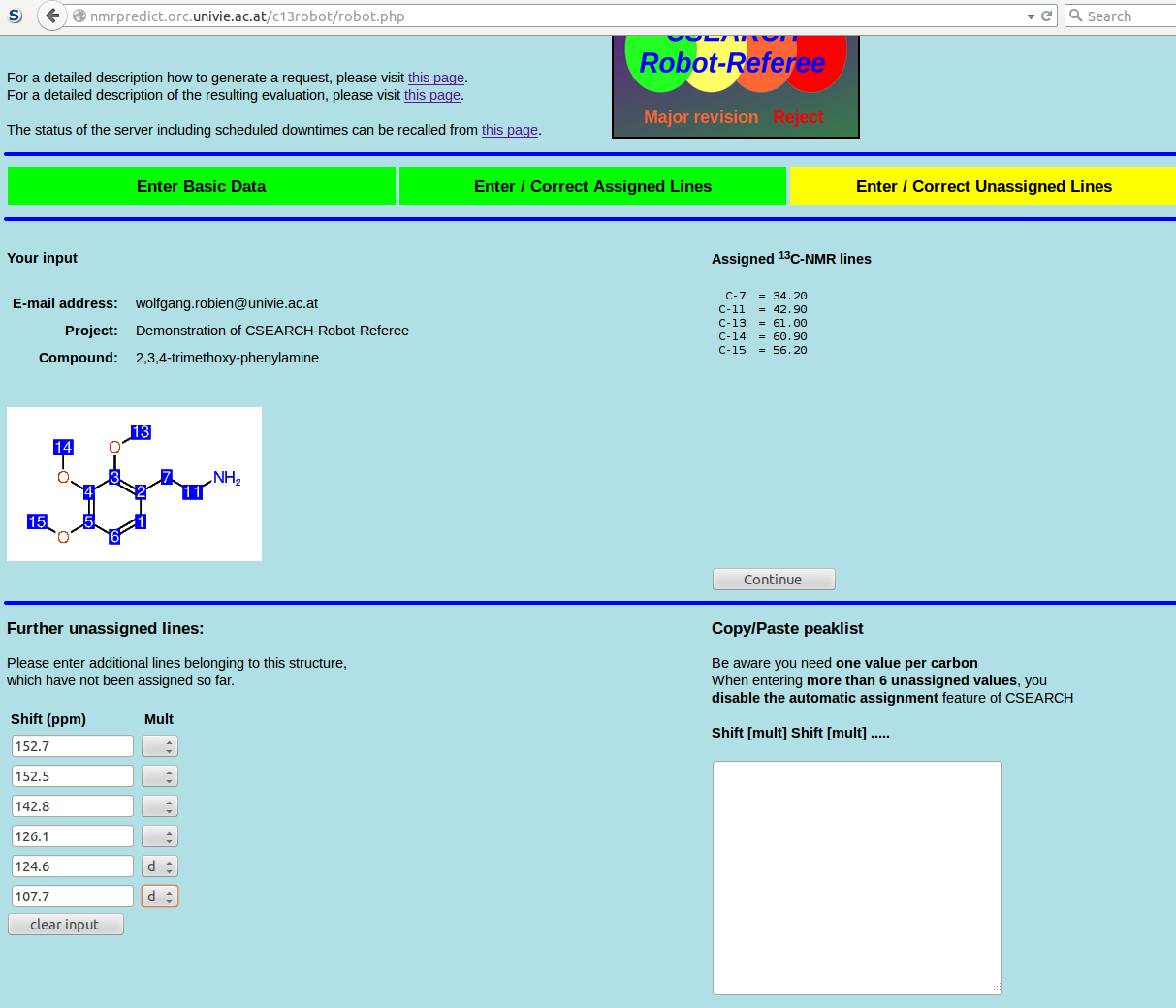Viewport: 1176px width, 1008px height.
Task: Click the browser back arrow button
Action: pos(52,16)
